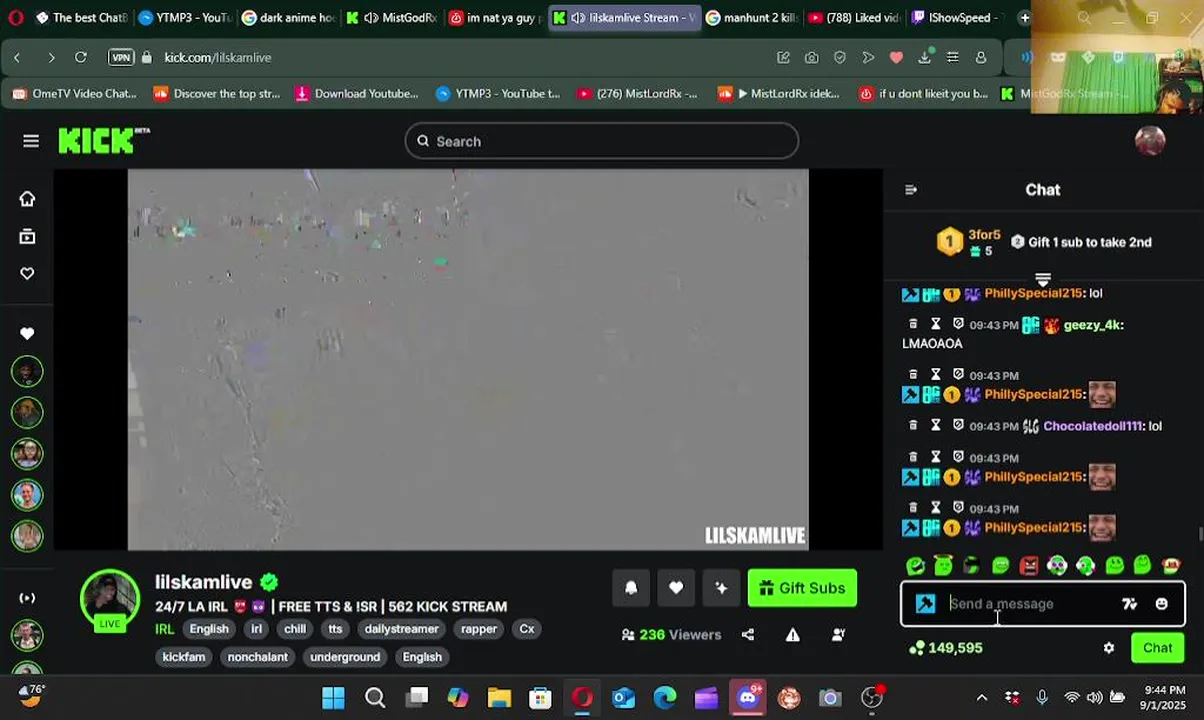
Task: Open the Kick hamburger sidebar menu
Action: pos(31,141)
